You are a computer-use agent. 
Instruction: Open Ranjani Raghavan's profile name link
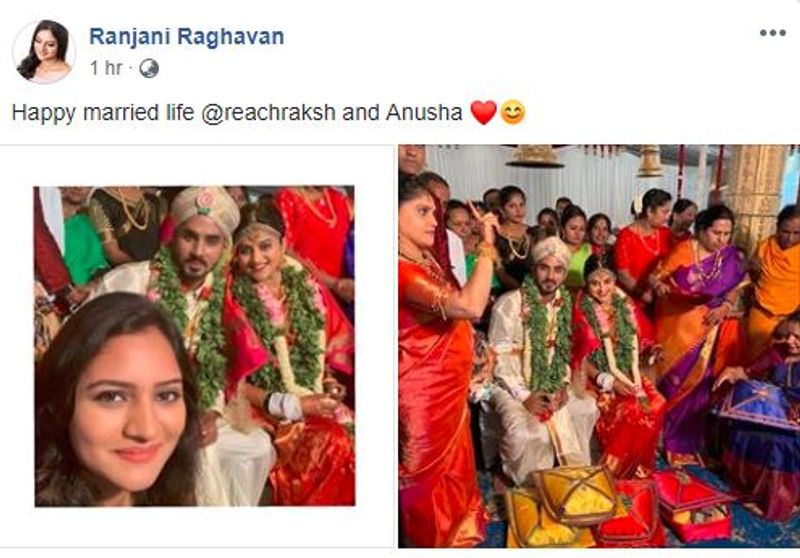pos(187,37)
